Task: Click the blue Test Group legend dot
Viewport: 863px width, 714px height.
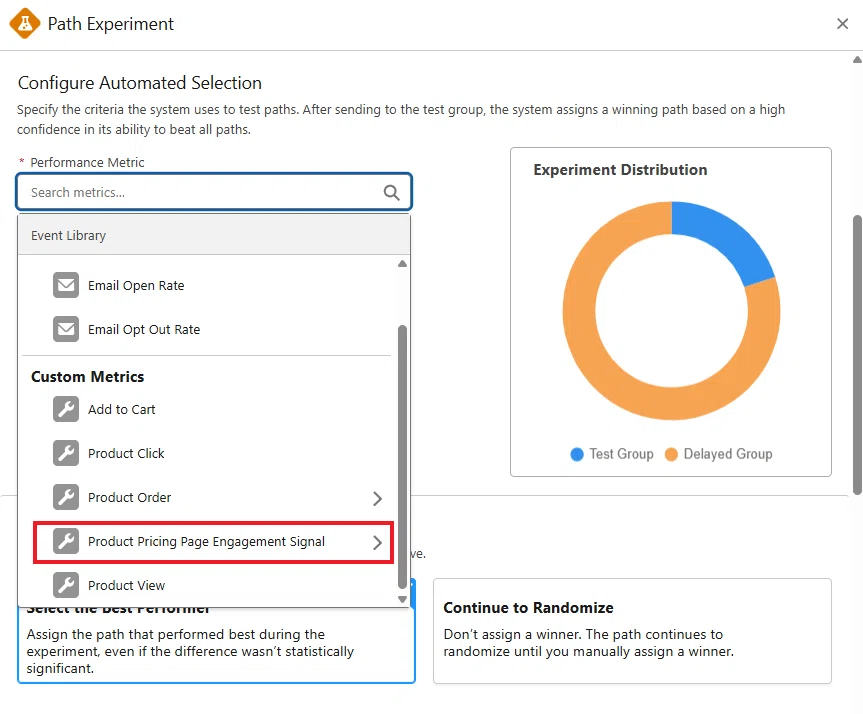Action: tap(577, 454)
